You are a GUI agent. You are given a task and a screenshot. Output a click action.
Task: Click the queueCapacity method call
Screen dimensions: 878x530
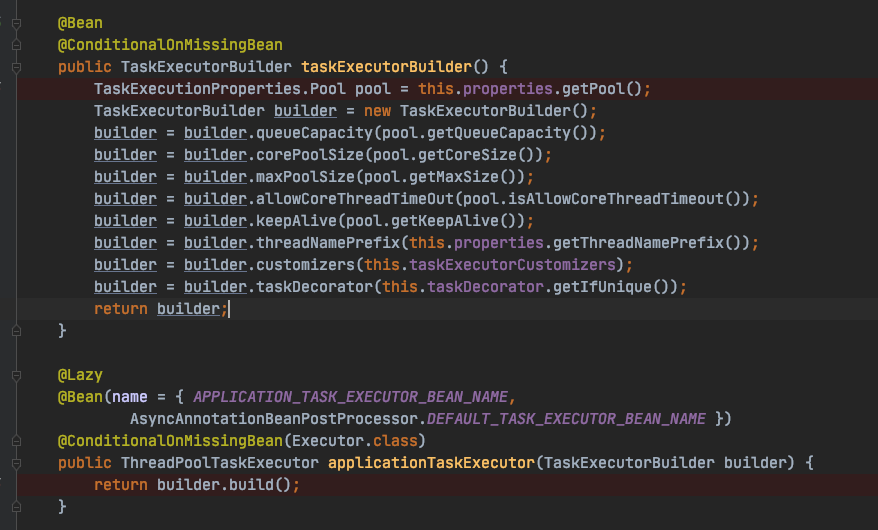pyautogui.click(x=314, y=133)
